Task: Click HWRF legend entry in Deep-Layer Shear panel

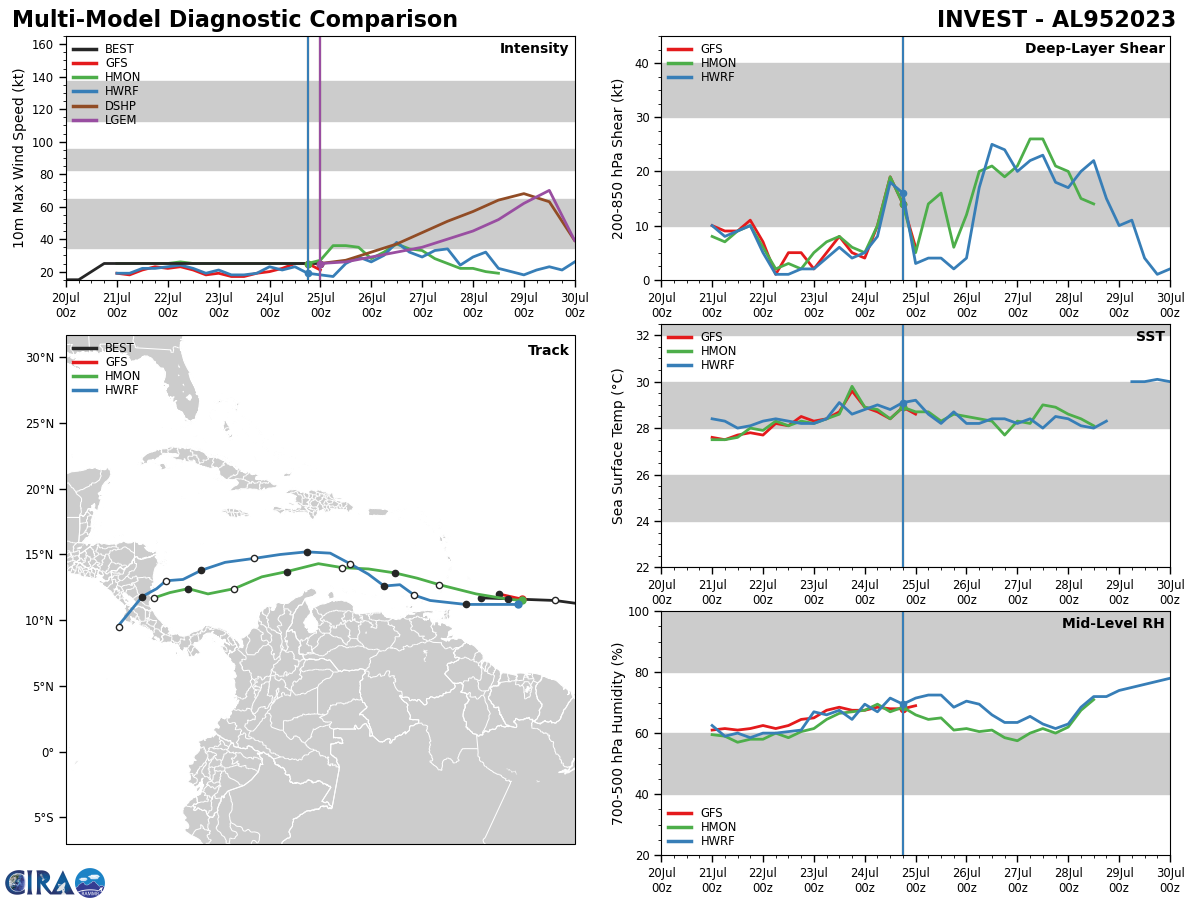Action: [x=720, y=77]
